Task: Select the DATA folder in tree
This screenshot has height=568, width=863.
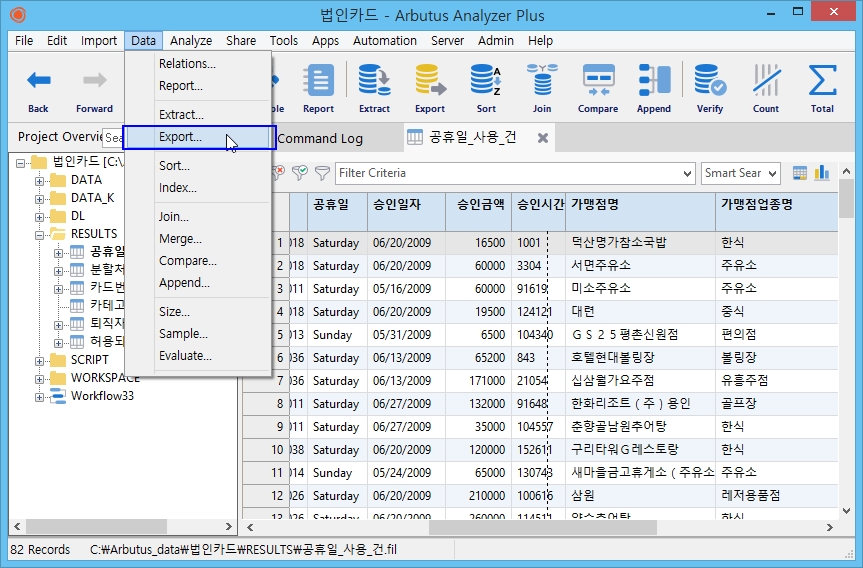Action: (86, 180)
